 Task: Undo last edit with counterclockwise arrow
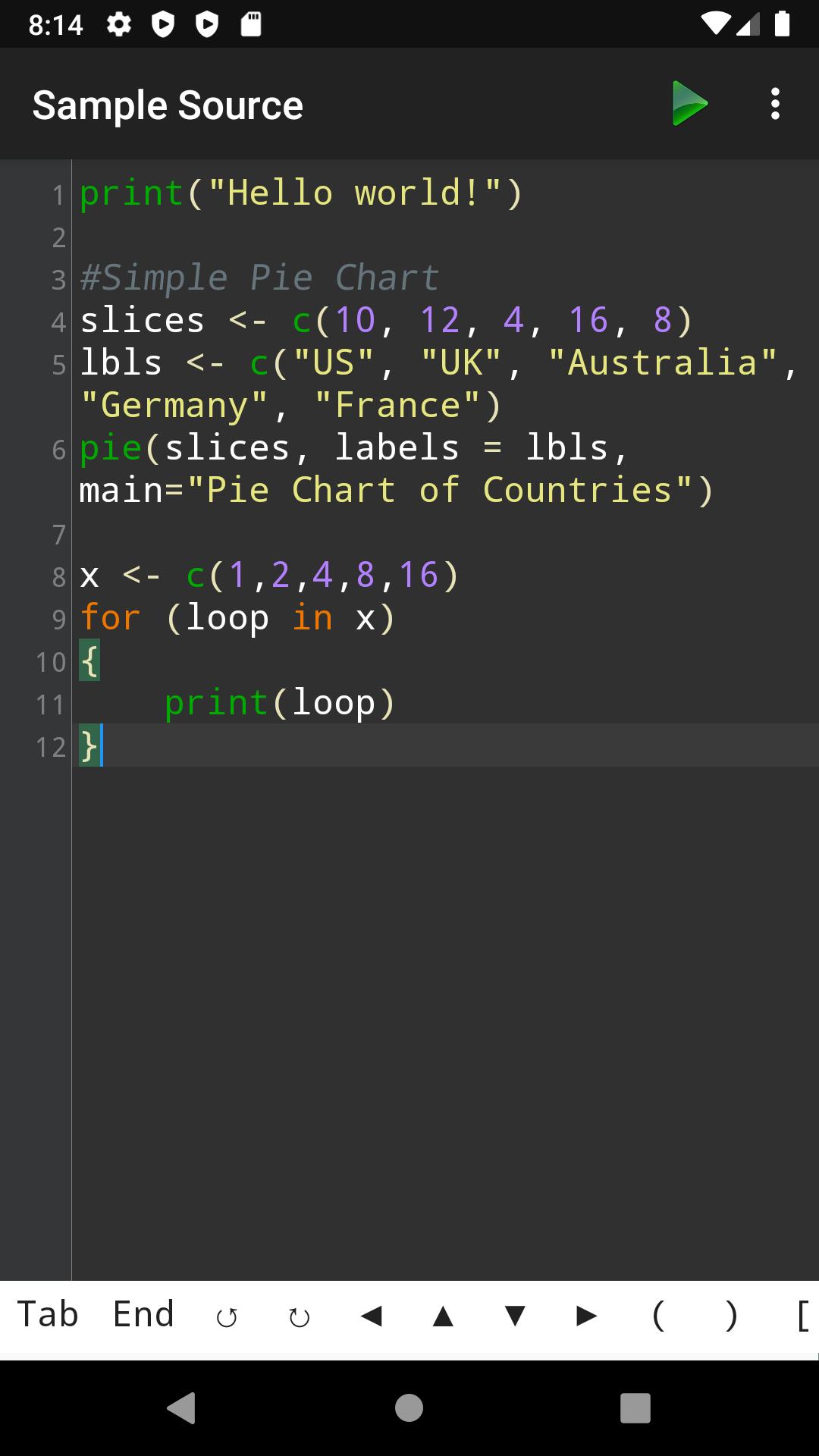227,1316
